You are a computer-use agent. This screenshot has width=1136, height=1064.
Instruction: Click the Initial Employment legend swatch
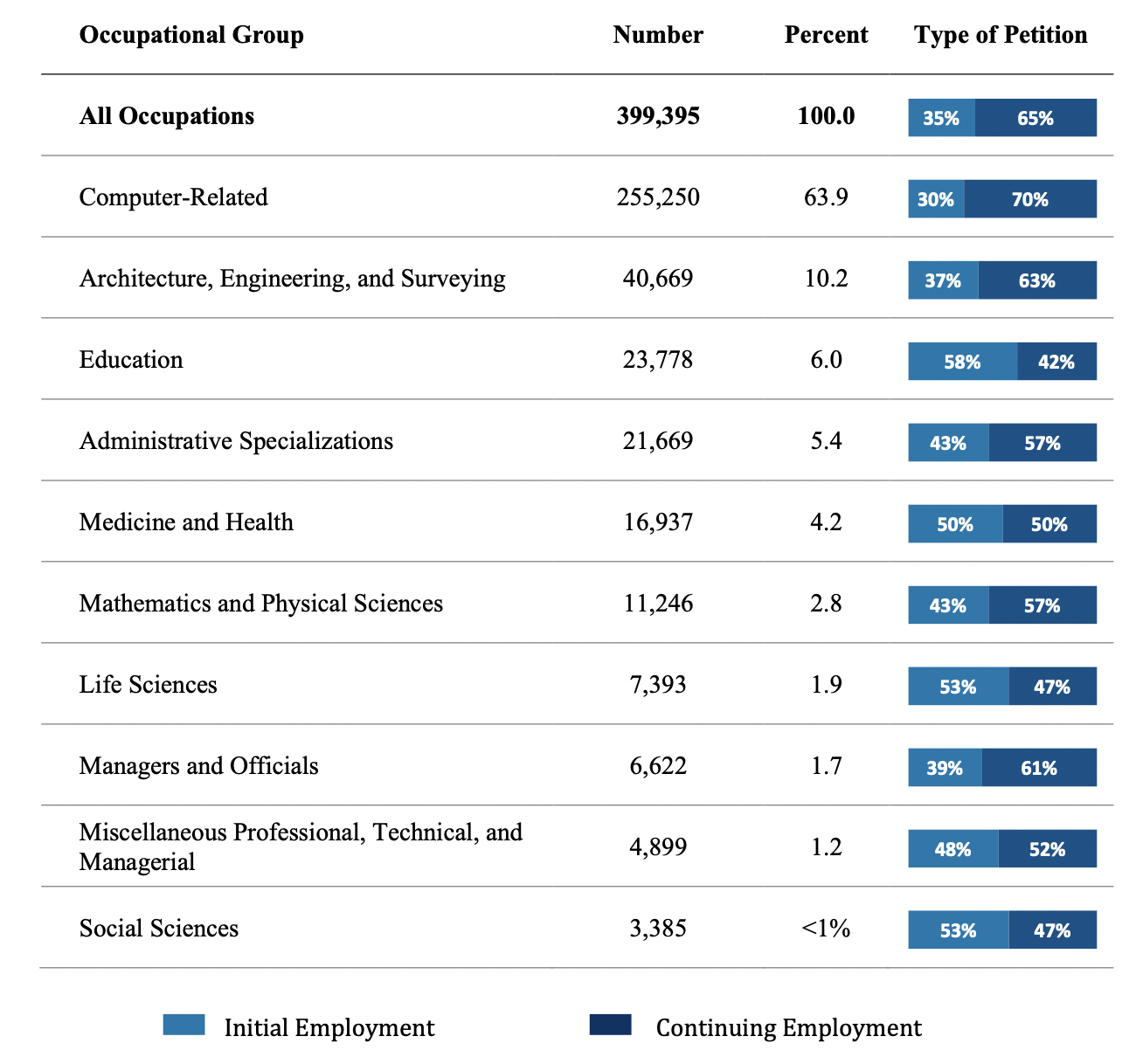(x=184, y=1025)
